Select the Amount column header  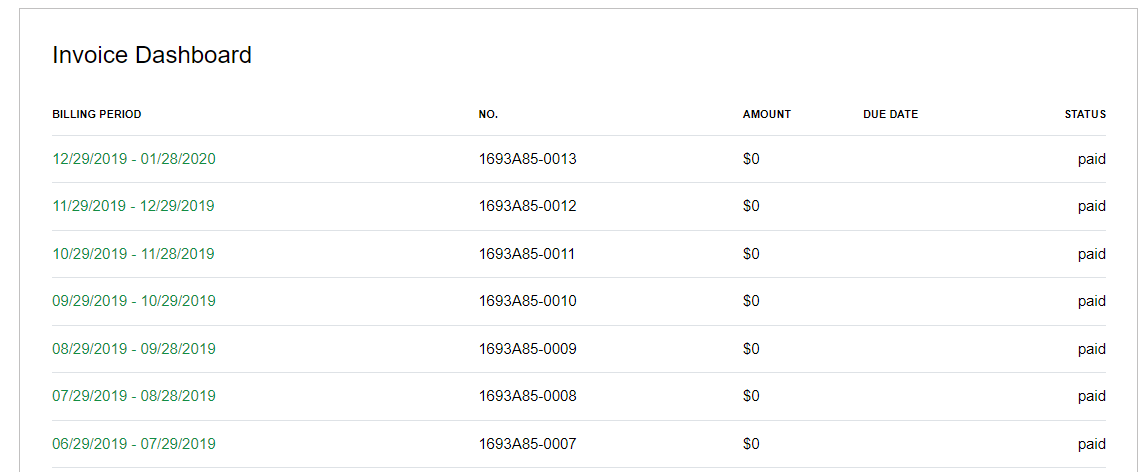(x=767, y=114)
